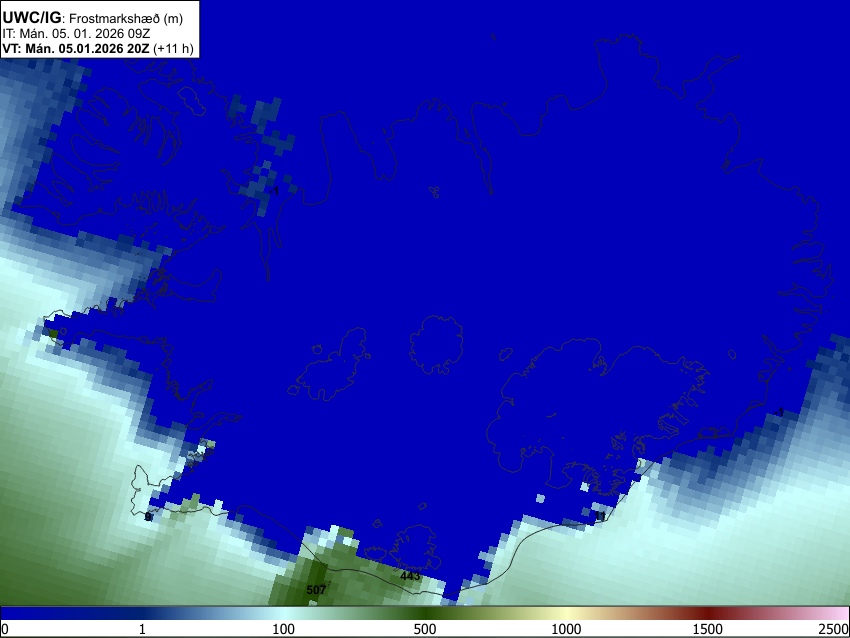Click the color scale label 500
The height and width of the screenshot is (638, 850).
click(x=424, y=629)
